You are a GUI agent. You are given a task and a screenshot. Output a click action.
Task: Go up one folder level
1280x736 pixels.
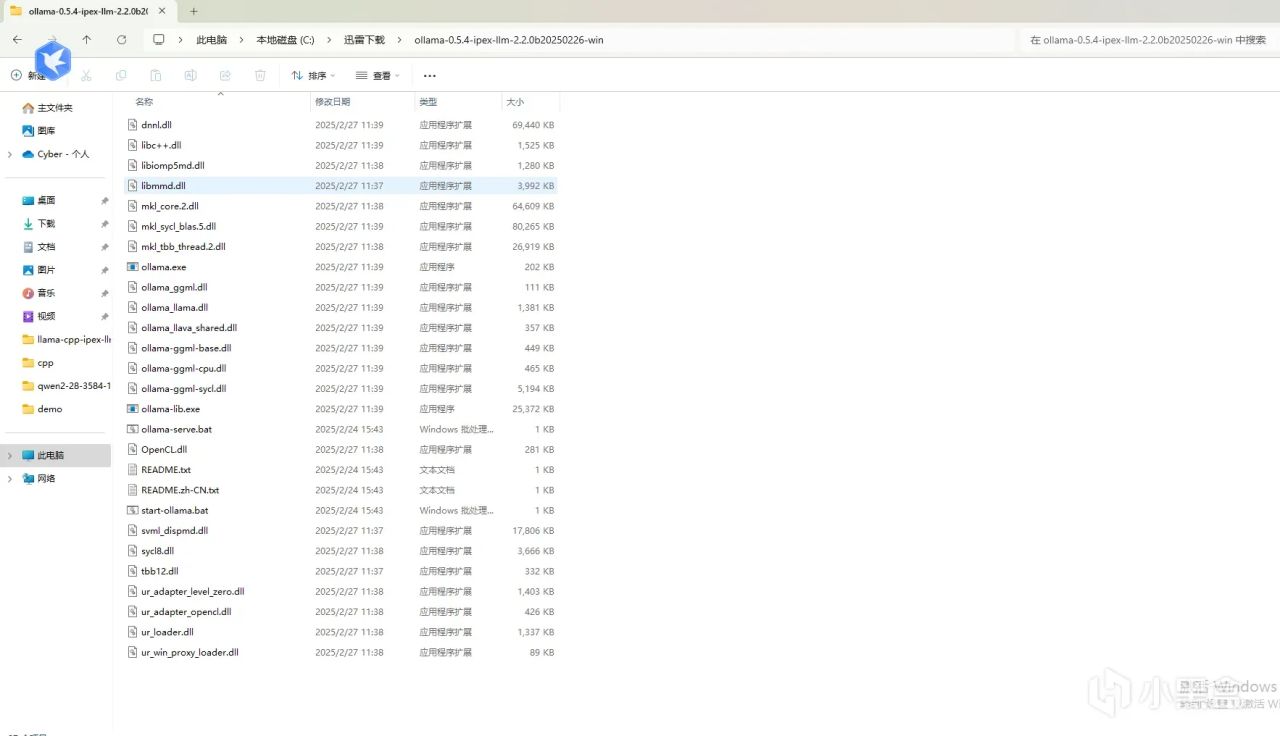(87, 40)
